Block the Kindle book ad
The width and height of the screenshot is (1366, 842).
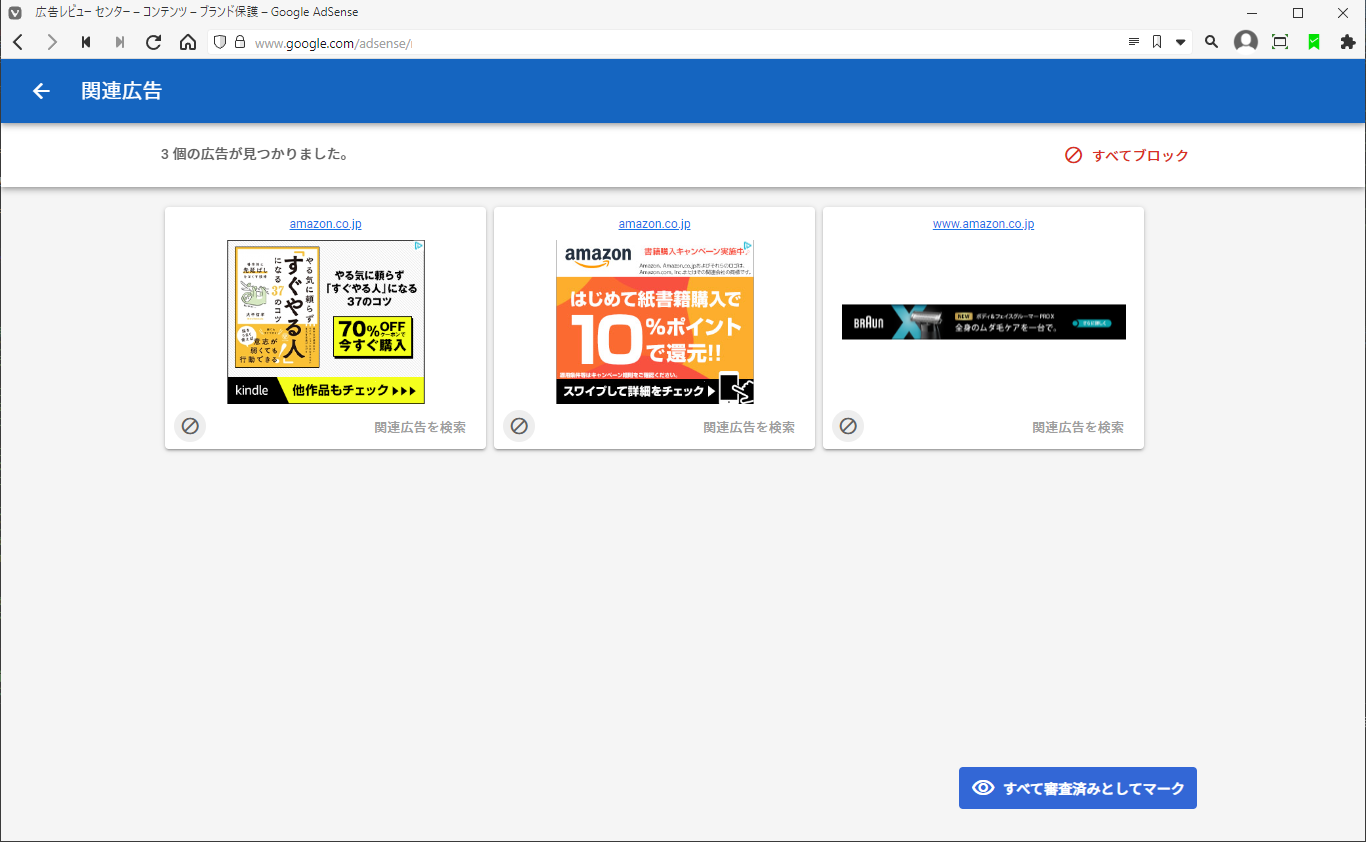pos(190,426)
